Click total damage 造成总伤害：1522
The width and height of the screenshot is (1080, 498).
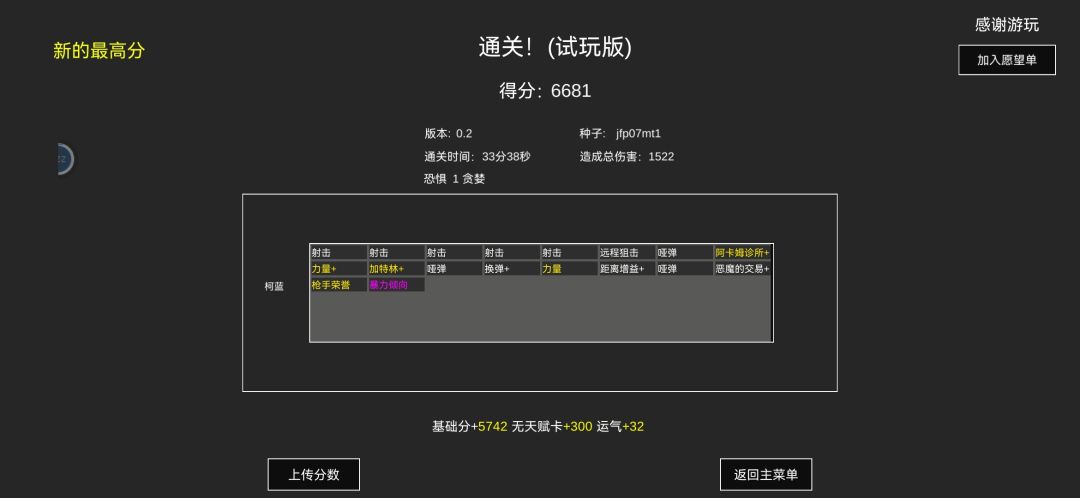click(x=627, y=156)
